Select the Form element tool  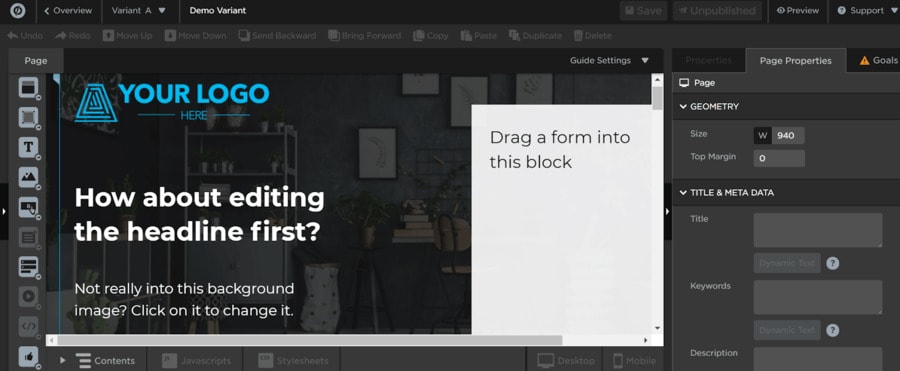point(28,237)
